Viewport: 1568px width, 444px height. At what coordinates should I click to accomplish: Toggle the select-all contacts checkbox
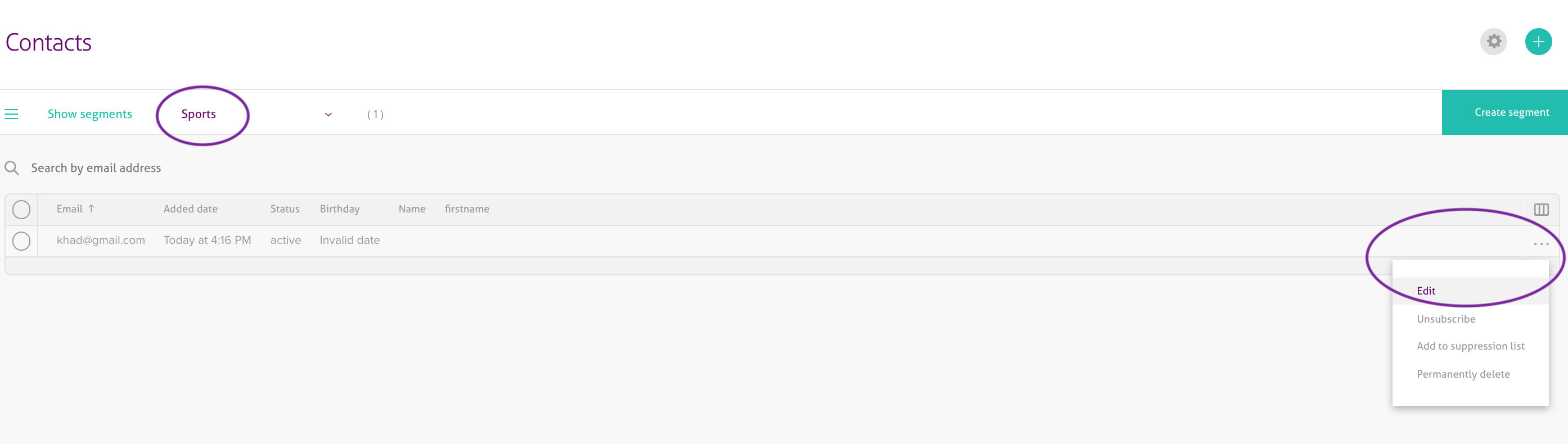coord(21,210)
